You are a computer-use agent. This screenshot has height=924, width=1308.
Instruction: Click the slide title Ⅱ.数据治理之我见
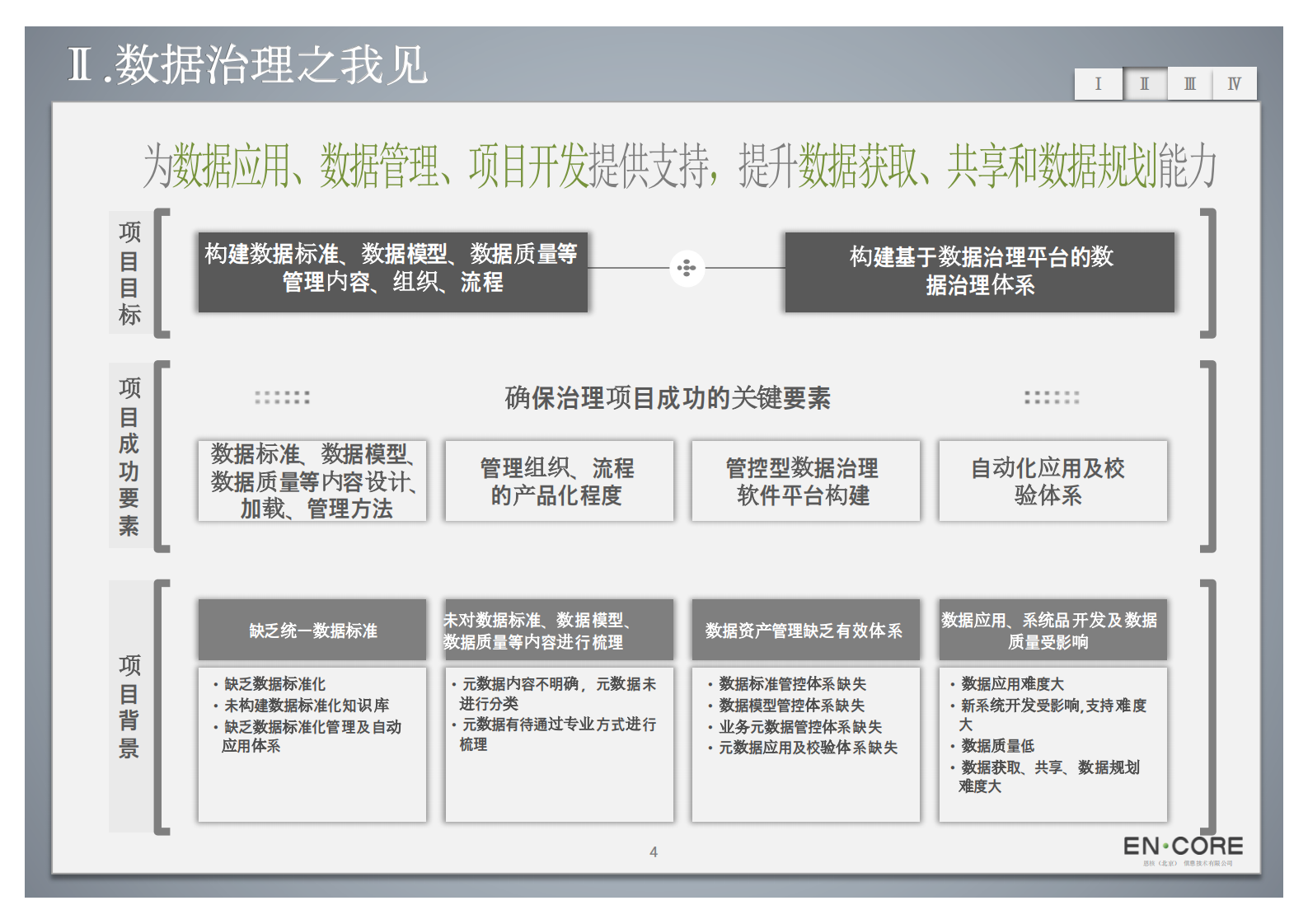coord(247,64)
